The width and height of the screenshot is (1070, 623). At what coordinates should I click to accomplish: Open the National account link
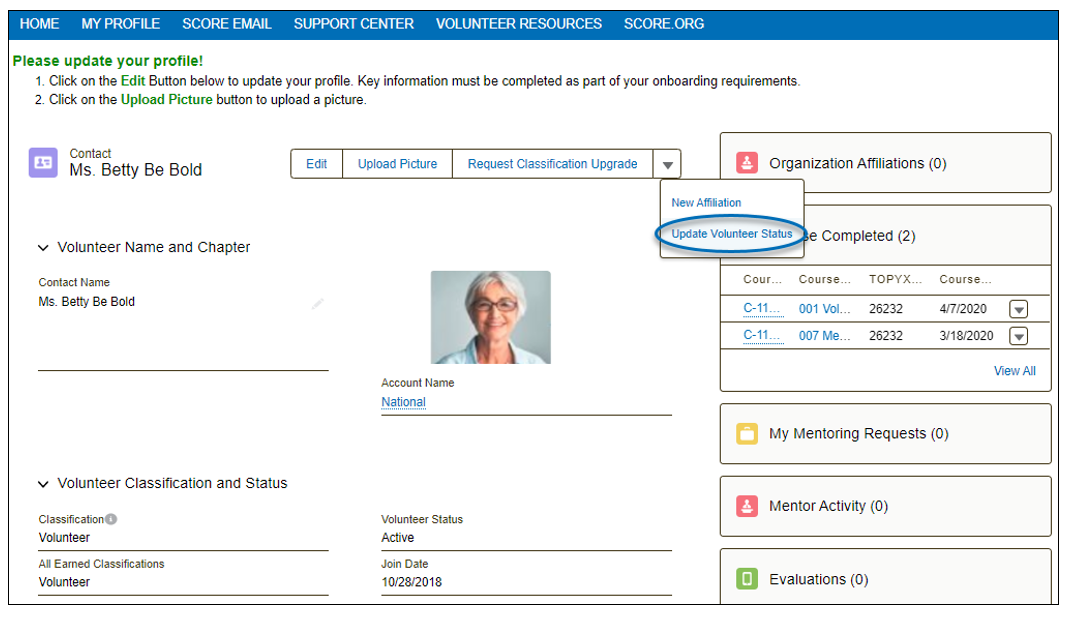(x=403, y=403)
